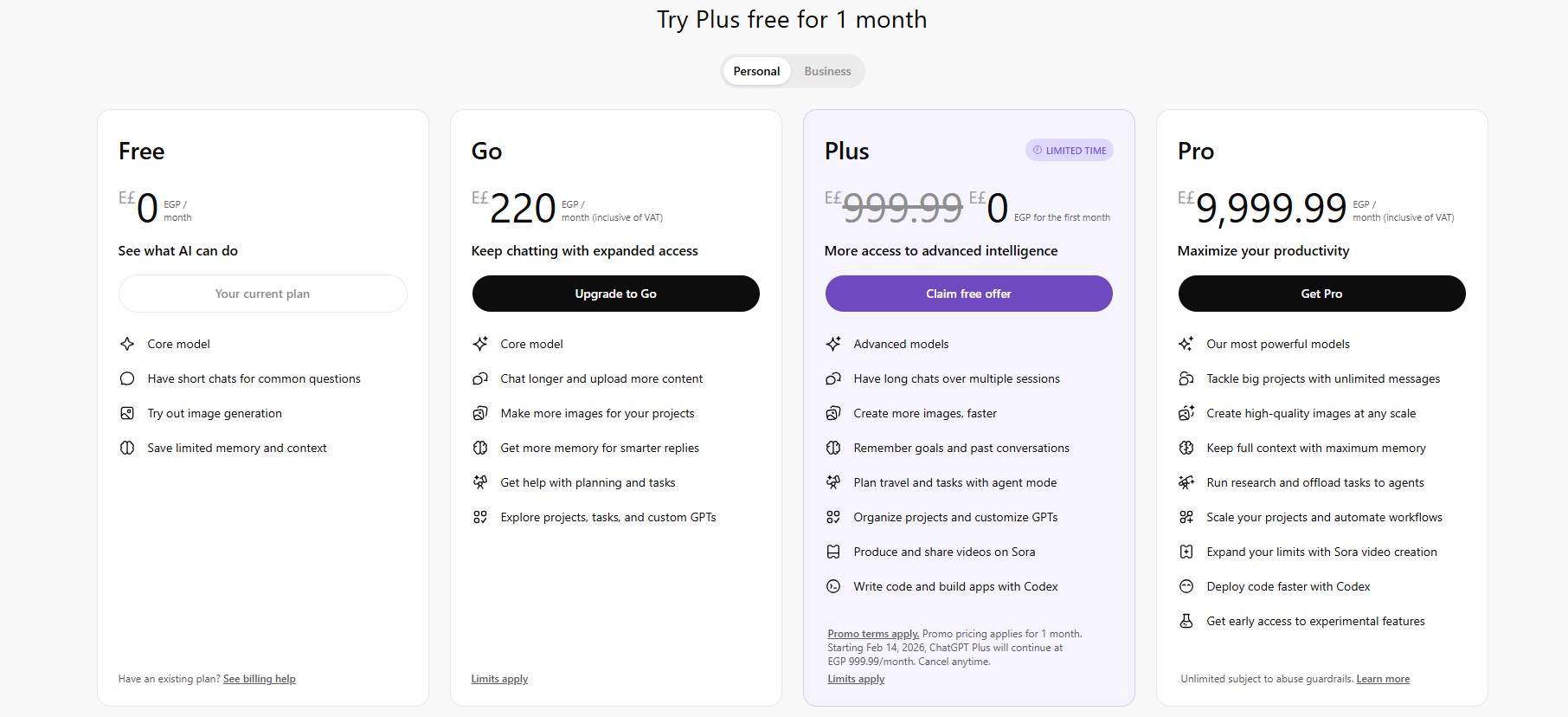Screen dimensions: 1568x717
Task: Click the Get Pro button
Action: pos(1321,294)
